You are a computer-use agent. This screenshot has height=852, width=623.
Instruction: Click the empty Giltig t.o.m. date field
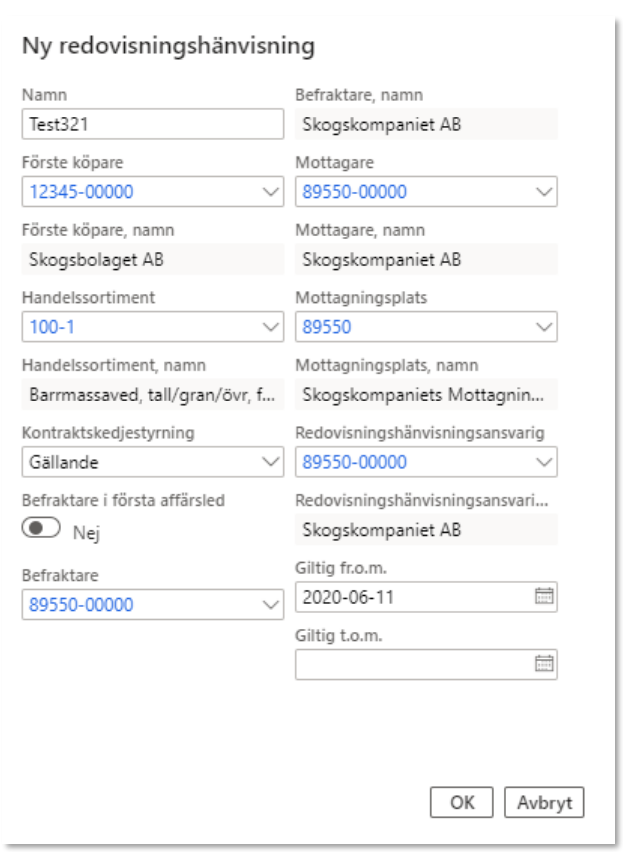pyautogui.click(x=410, y=663)
